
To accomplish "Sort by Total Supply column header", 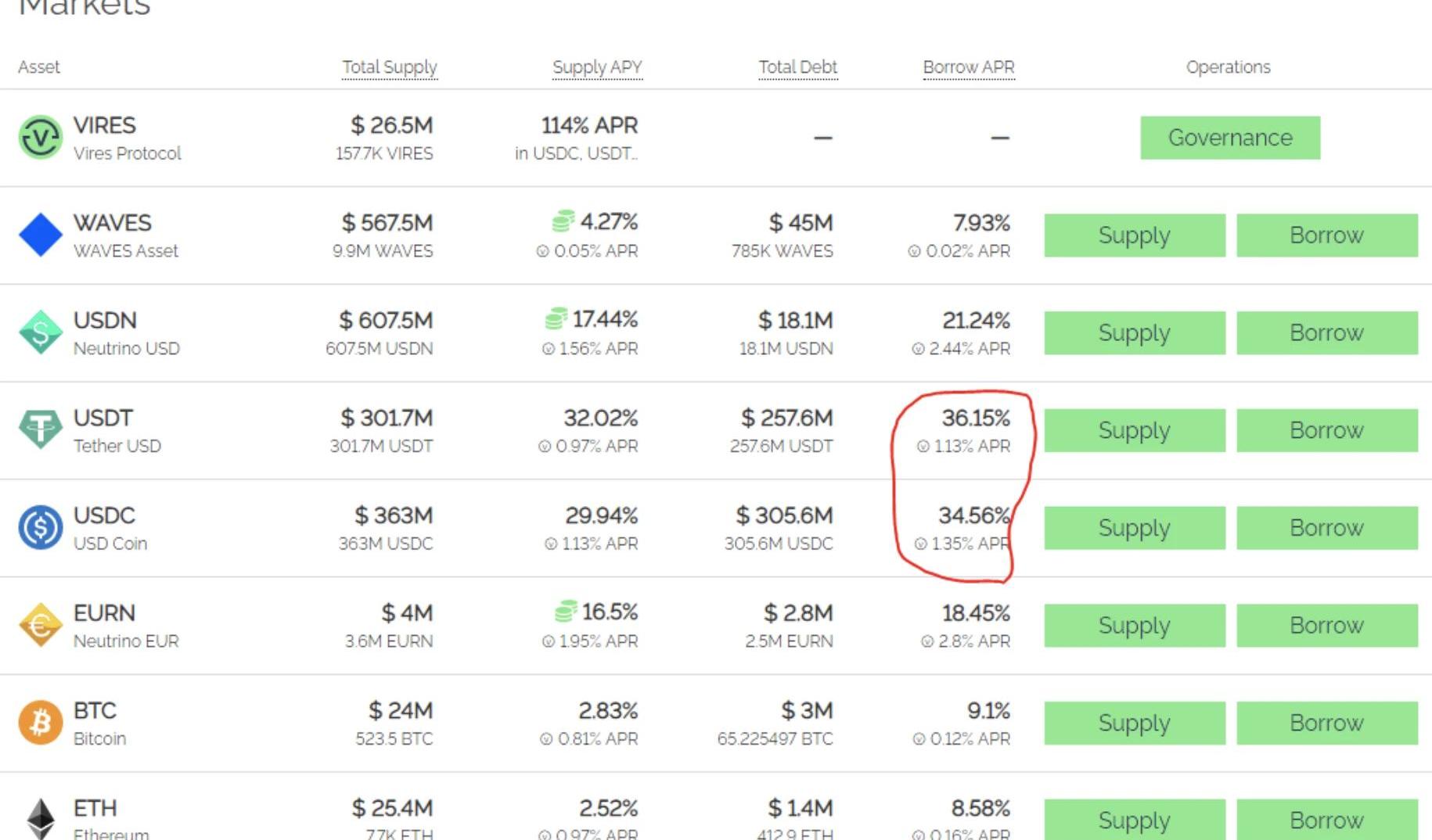I will click(389, 67).
